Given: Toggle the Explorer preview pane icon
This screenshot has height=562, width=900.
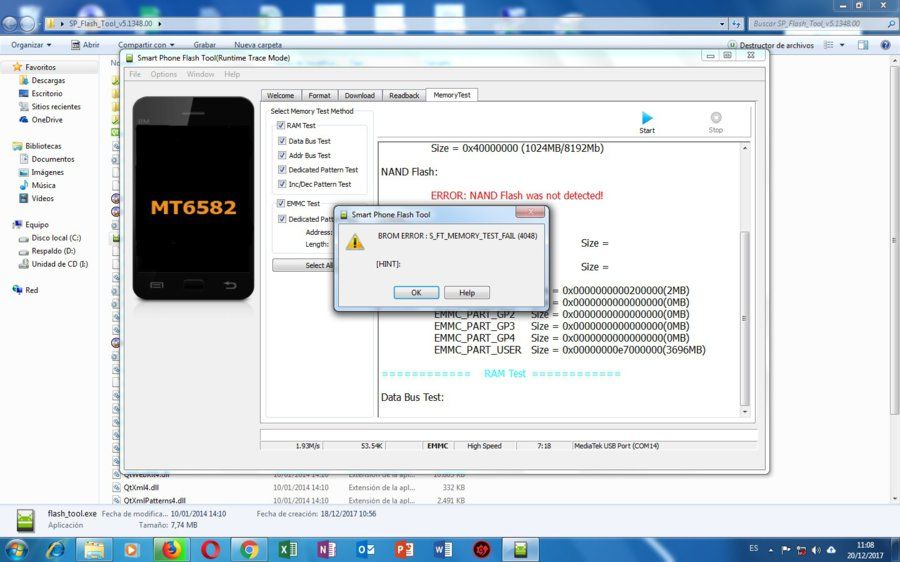Looking at the screenshot, I should tap(863, 45).
